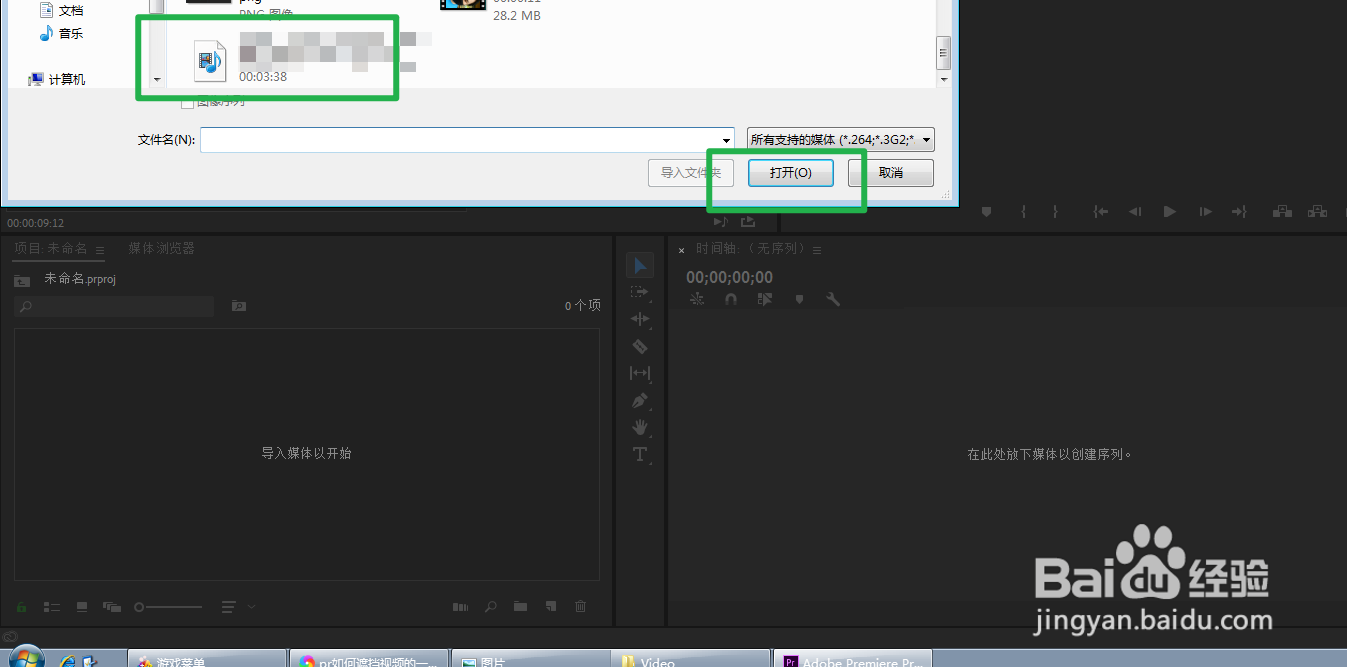Click the 00;00;00;00 timecode

729,277
